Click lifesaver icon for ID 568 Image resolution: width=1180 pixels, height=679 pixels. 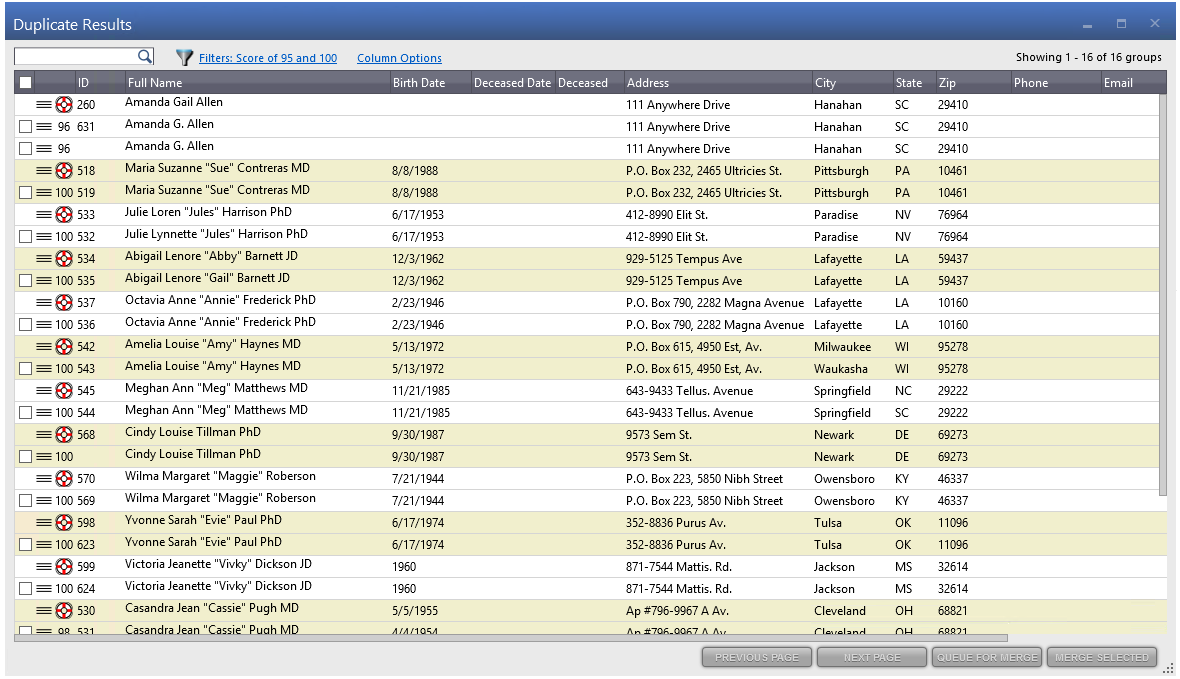(x=64, y=434)
